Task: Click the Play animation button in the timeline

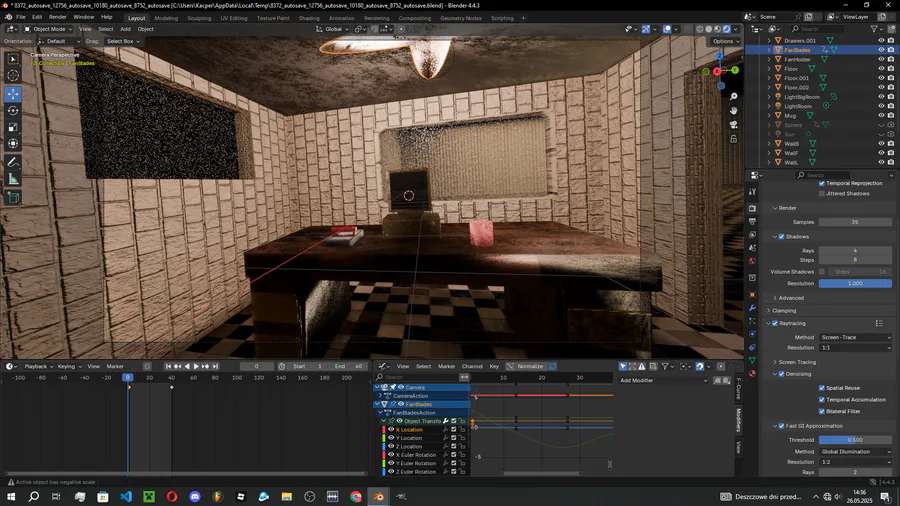Action: pyautogui.click(x=196, y=366)
